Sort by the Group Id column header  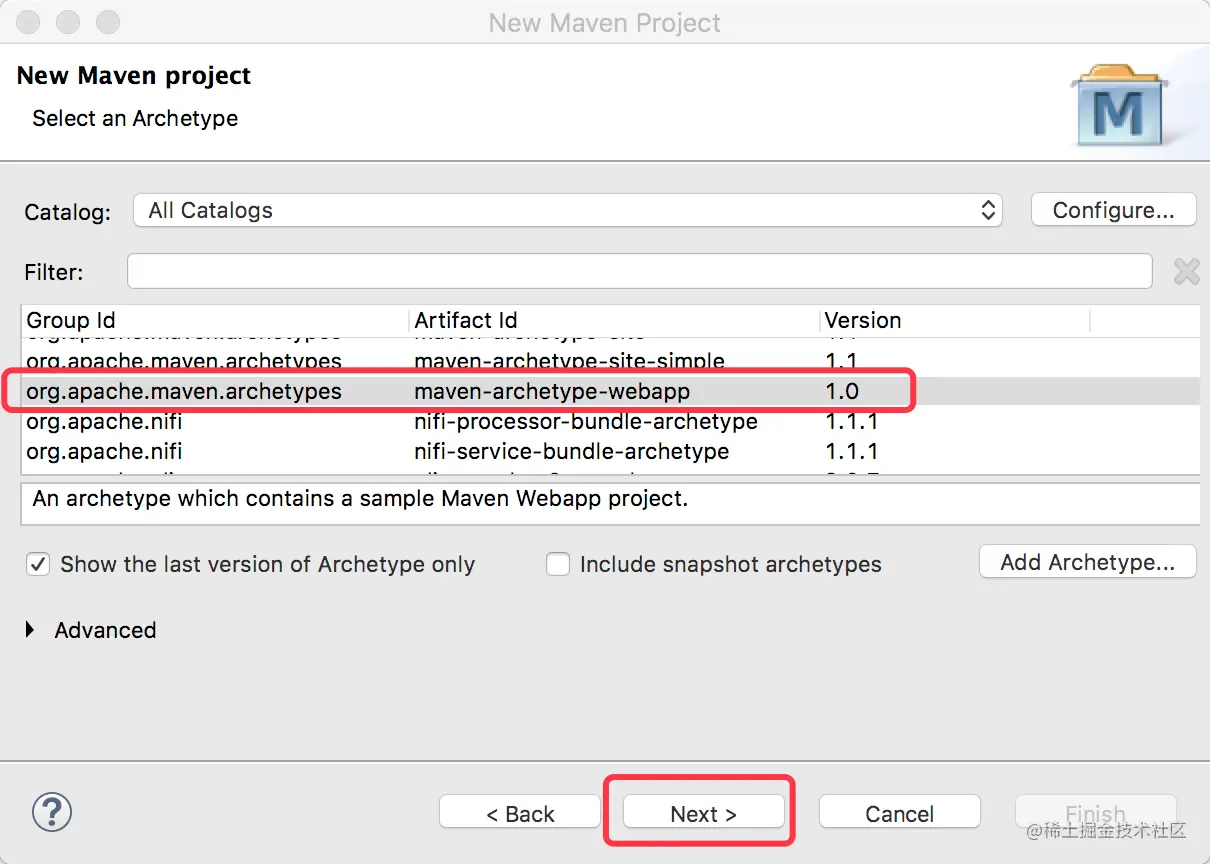click(214, 320)
